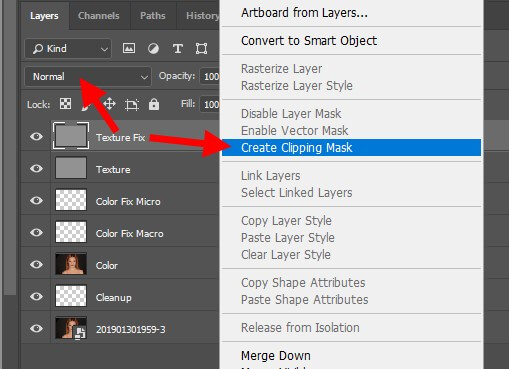Lock position with move arrows icon

point(109,104)
